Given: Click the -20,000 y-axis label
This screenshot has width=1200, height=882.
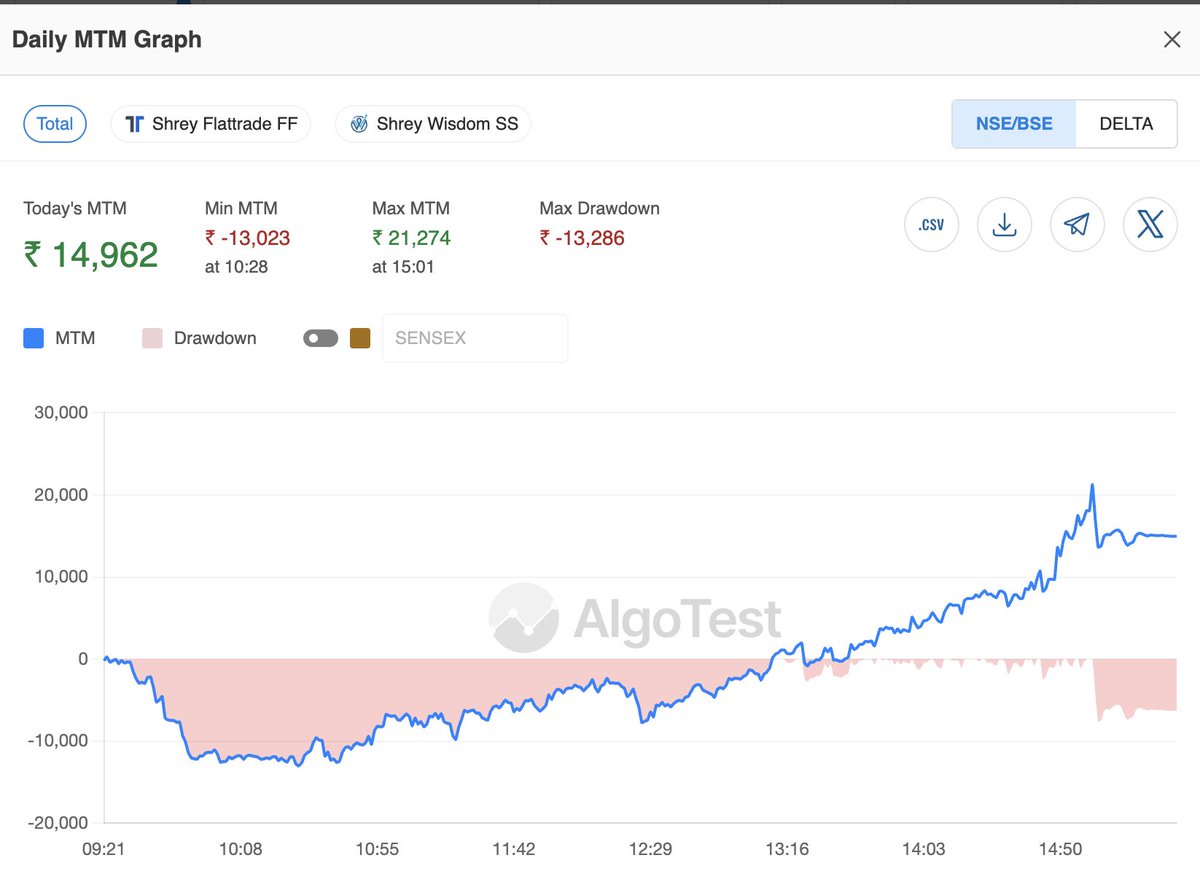Looking at the screenshot, I should (x=59, y=822).
